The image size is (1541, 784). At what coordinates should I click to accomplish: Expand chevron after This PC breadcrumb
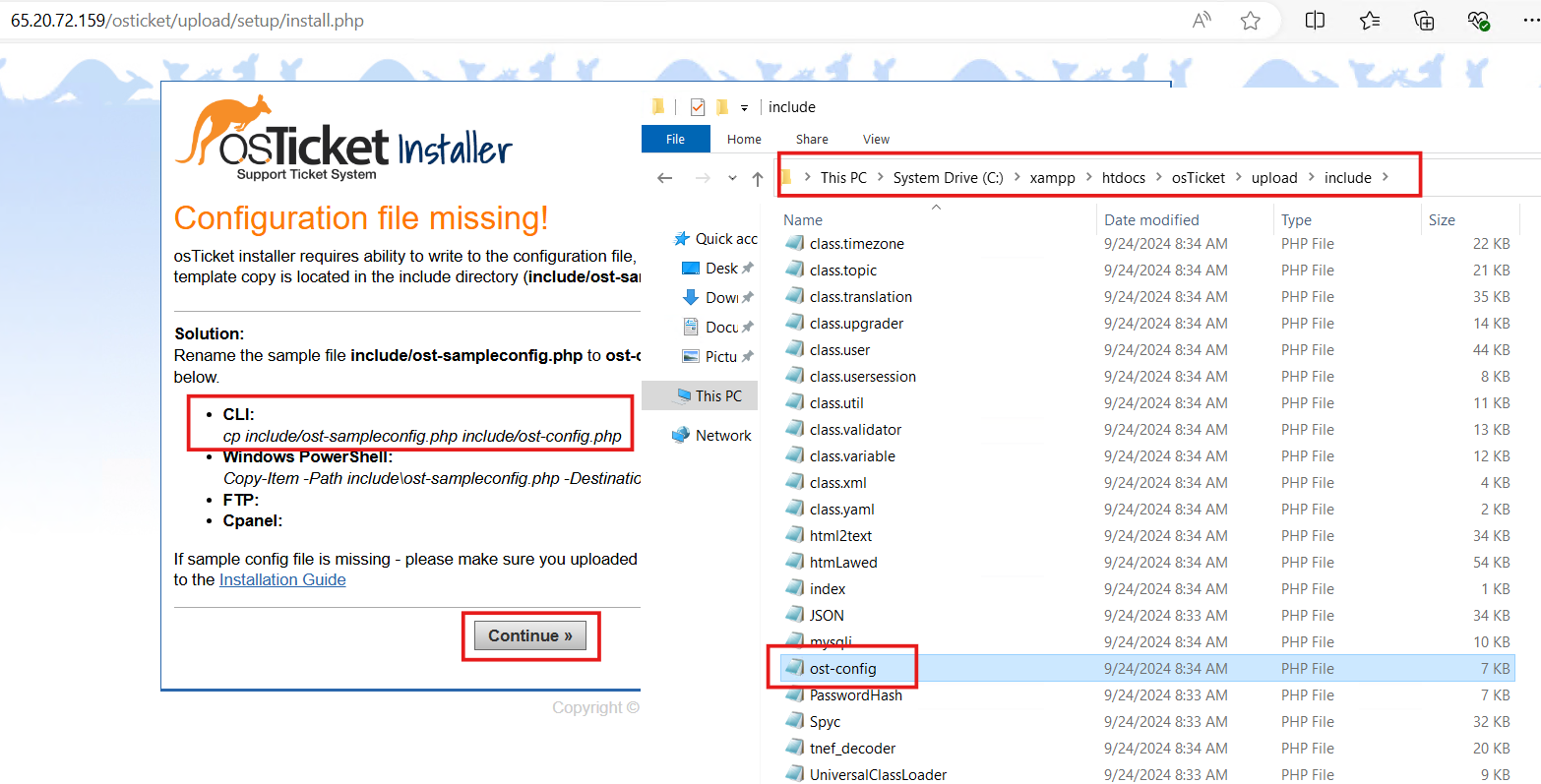click(x=881, y=177)
